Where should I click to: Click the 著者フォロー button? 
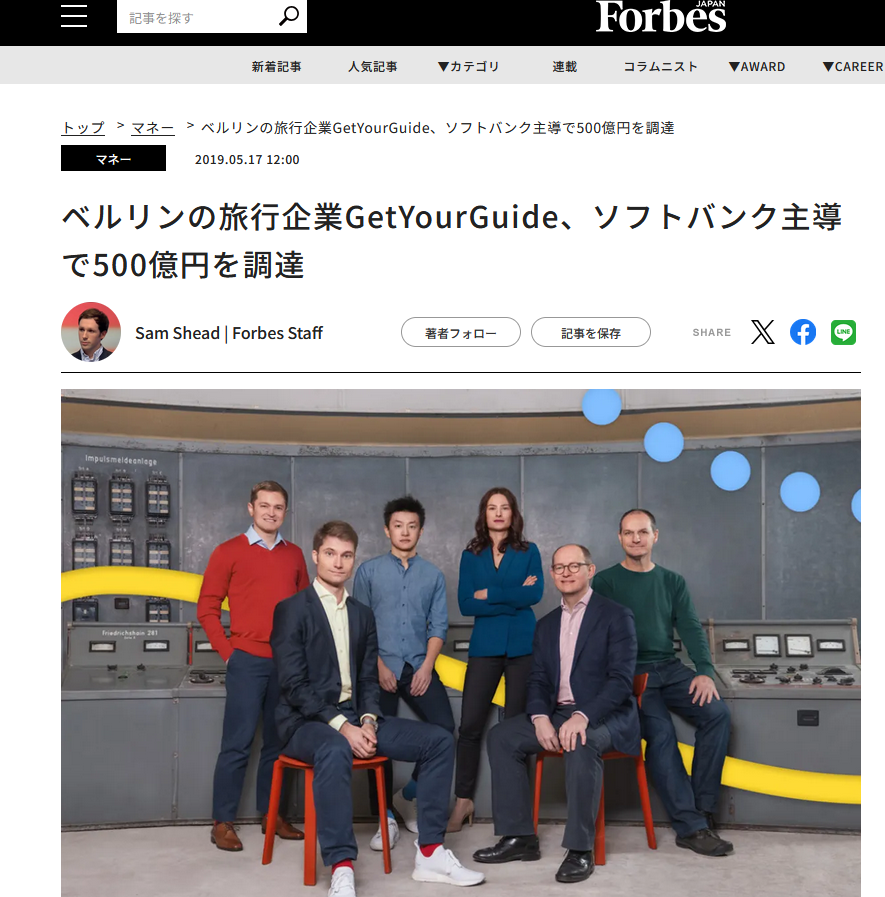[461, 332]
